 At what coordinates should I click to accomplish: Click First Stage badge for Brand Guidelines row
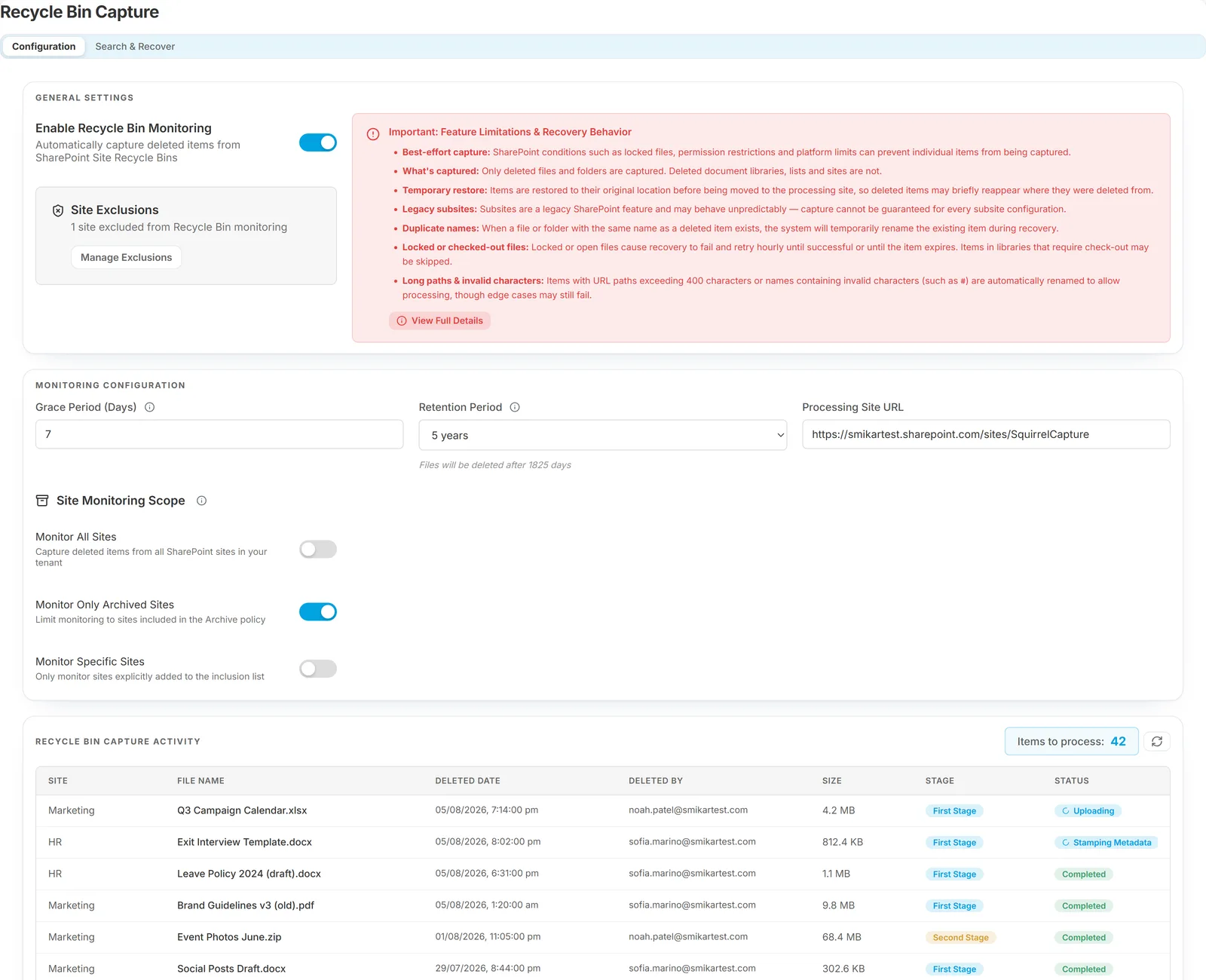pyautogui.click(x=954, y=906)
